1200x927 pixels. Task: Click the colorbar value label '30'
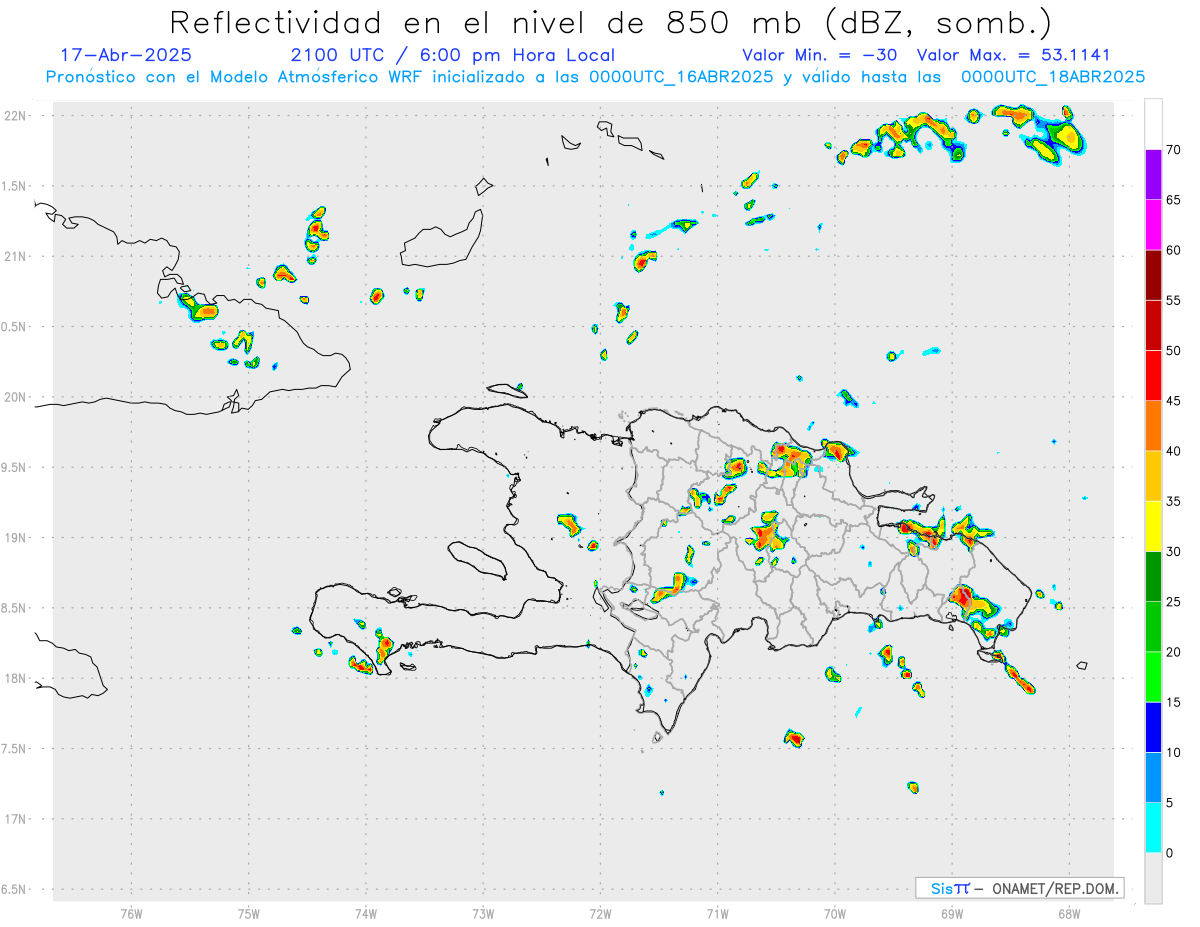[1173, 552]
